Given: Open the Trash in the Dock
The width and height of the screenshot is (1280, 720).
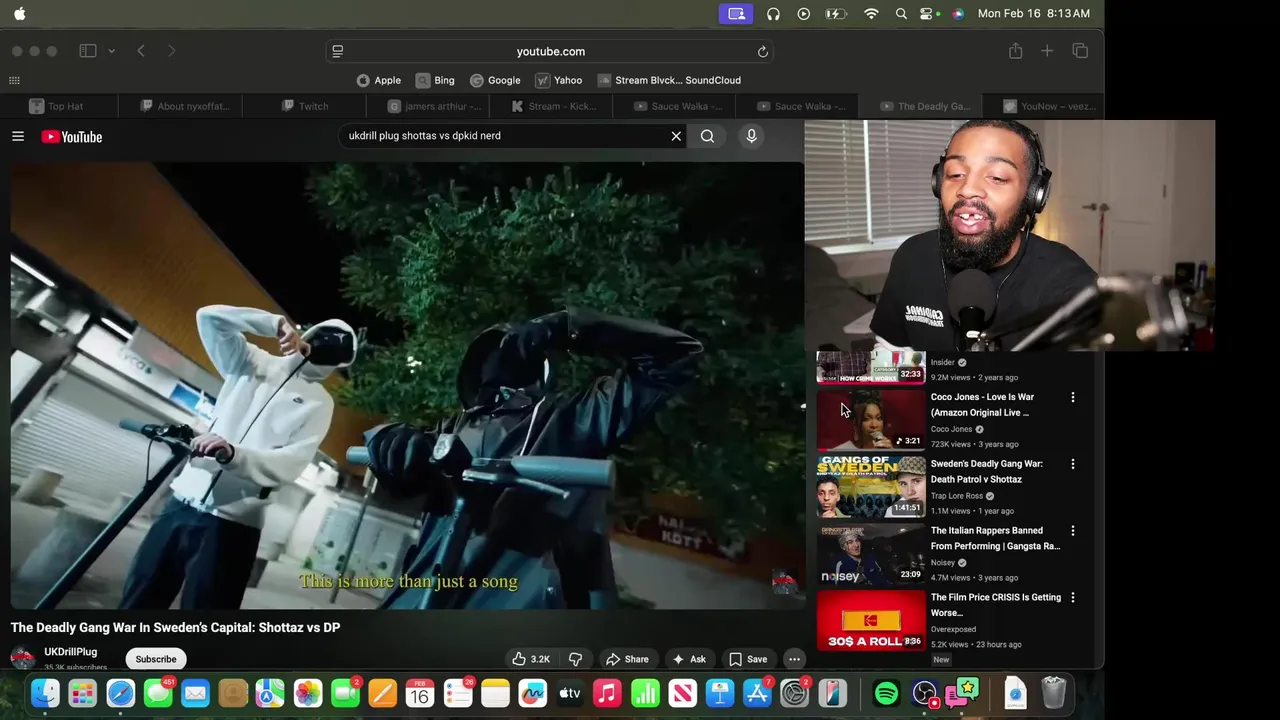Looking at the screenshot, I should click(x=1053, y=693).
